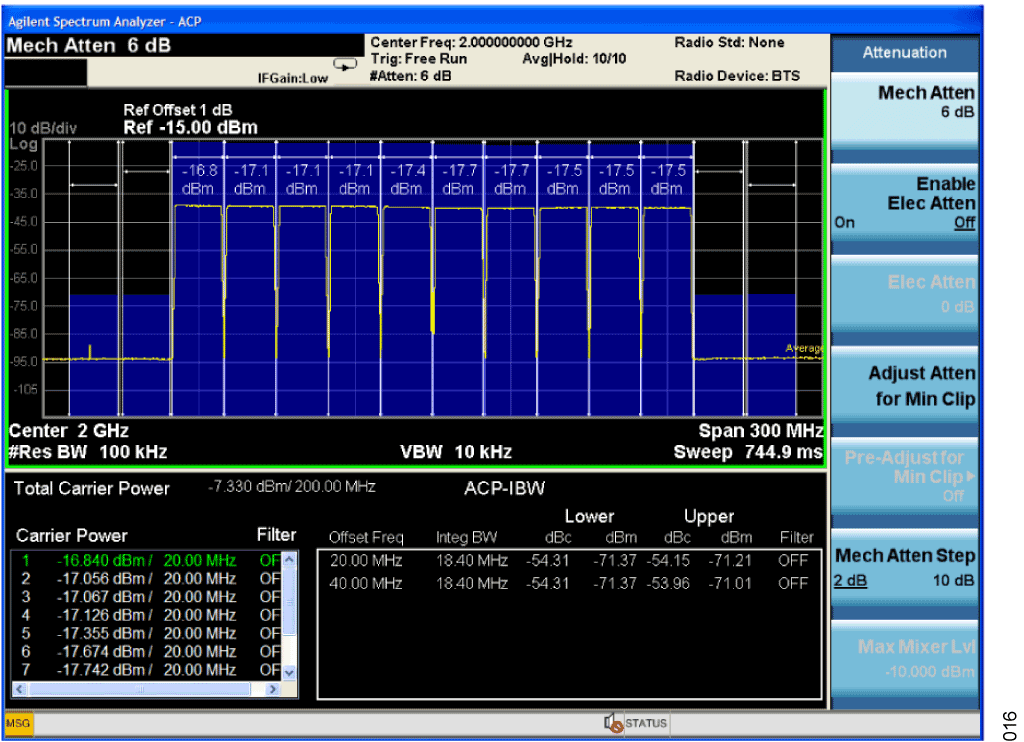Click the Max Mixer Lvl softkey

pos(904,658)
